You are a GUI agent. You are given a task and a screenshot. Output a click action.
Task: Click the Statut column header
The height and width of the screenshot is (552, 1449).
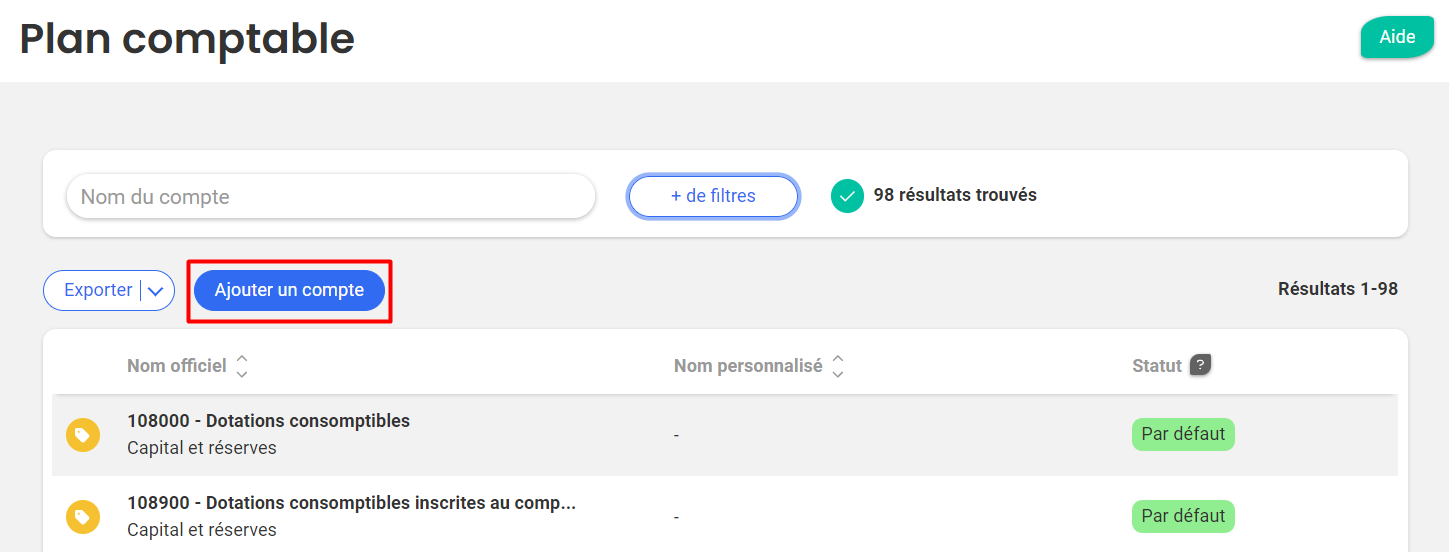coord(1157,366)
